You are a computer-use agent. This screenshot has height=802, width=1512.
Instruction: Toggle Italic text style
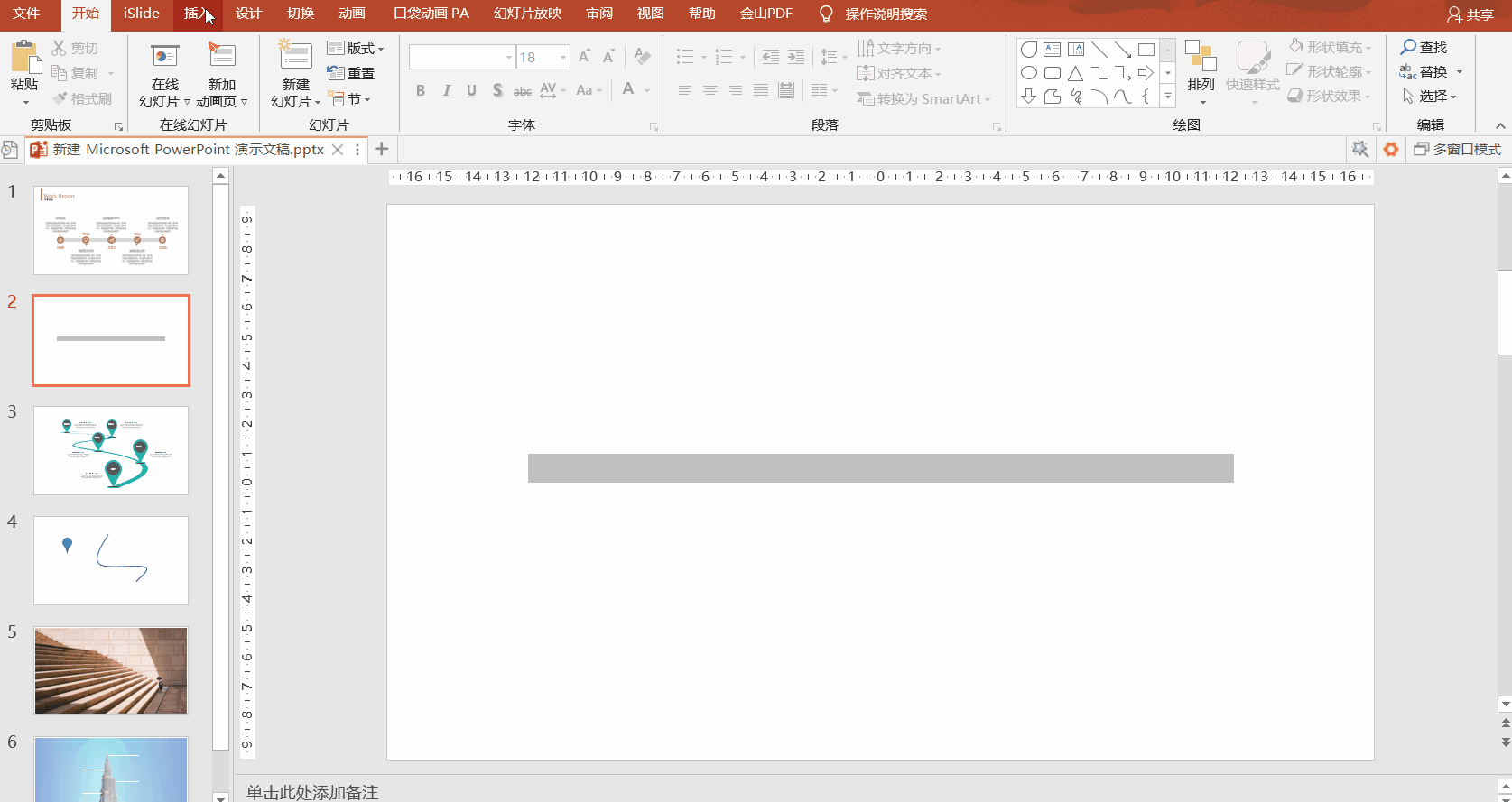point(446,90)
